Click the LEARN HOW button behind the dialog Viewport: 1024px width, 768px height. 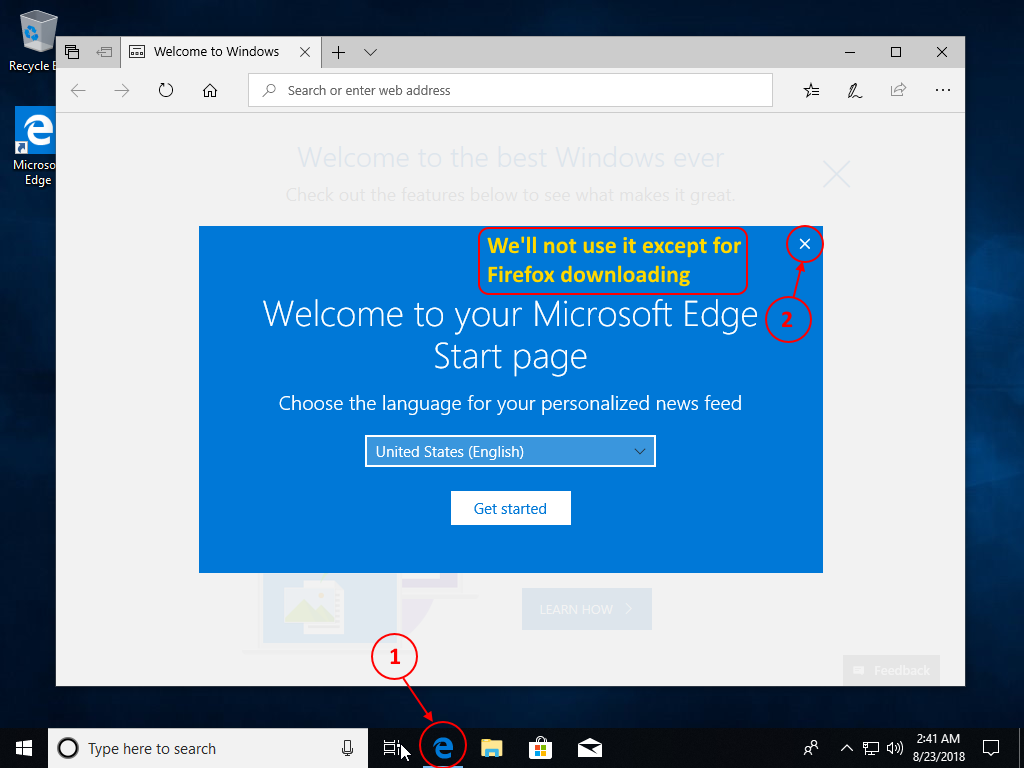[586, 609]
